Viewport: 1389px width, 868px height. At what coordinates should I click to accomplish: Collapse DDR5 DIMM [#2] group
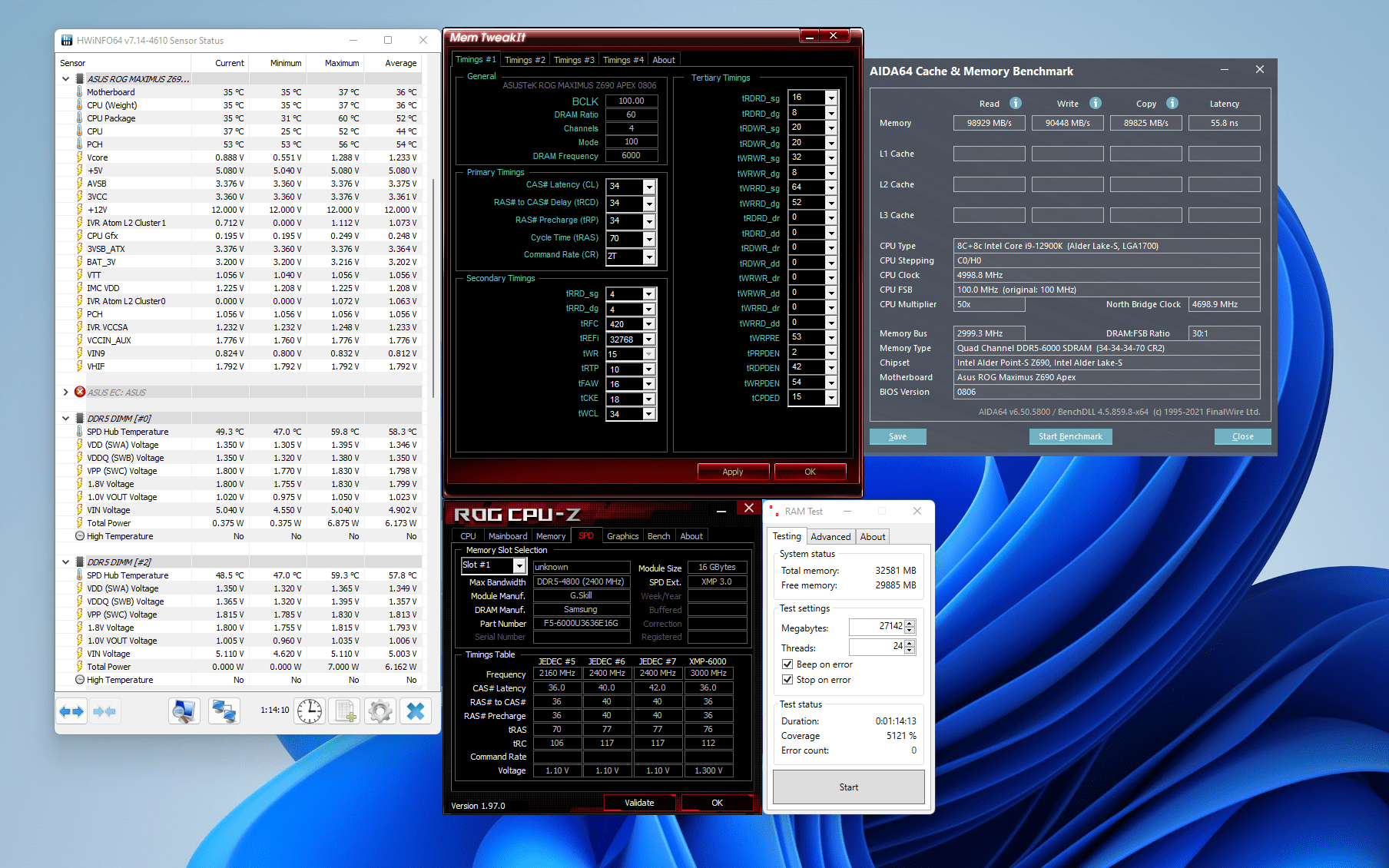[66, 562]
